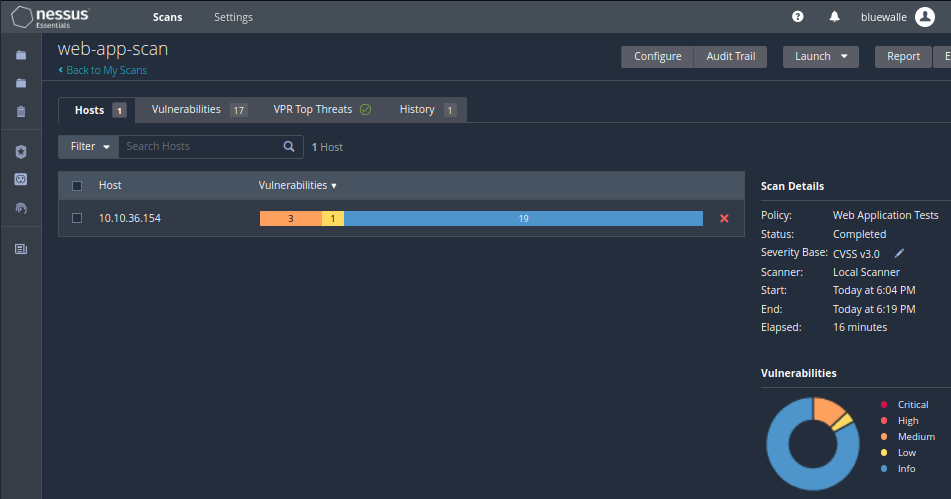Click the Completed status value
The height and width of the screenshot is (499, 951).
click(859, 234)
